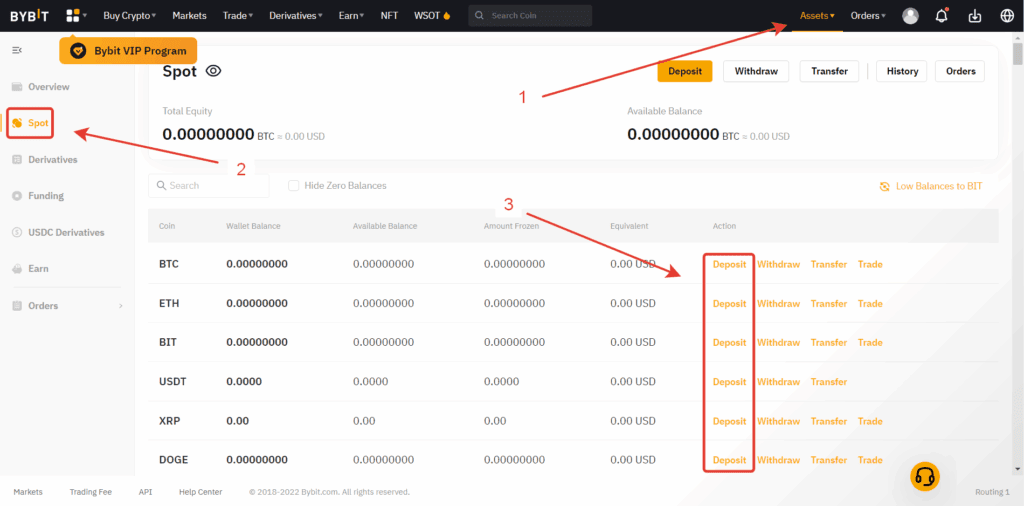Viewport: 1024px width, 506px height.
Task: Expand the Assets dropdown menu
Action: point(817,16)
